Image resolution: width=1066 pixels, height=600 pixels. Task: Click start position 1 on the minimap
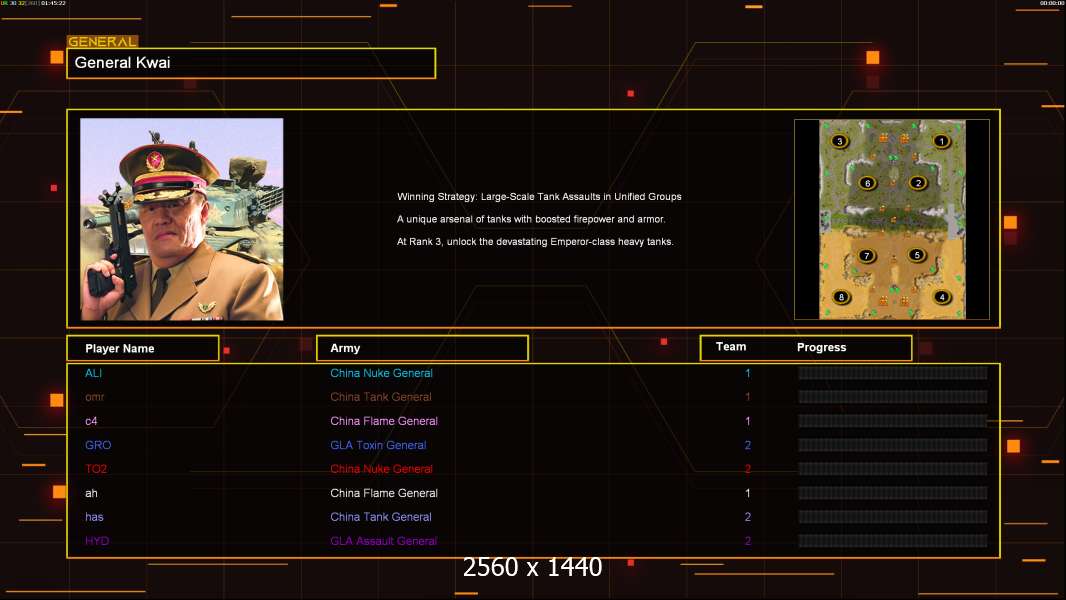(x=941, y=141)
